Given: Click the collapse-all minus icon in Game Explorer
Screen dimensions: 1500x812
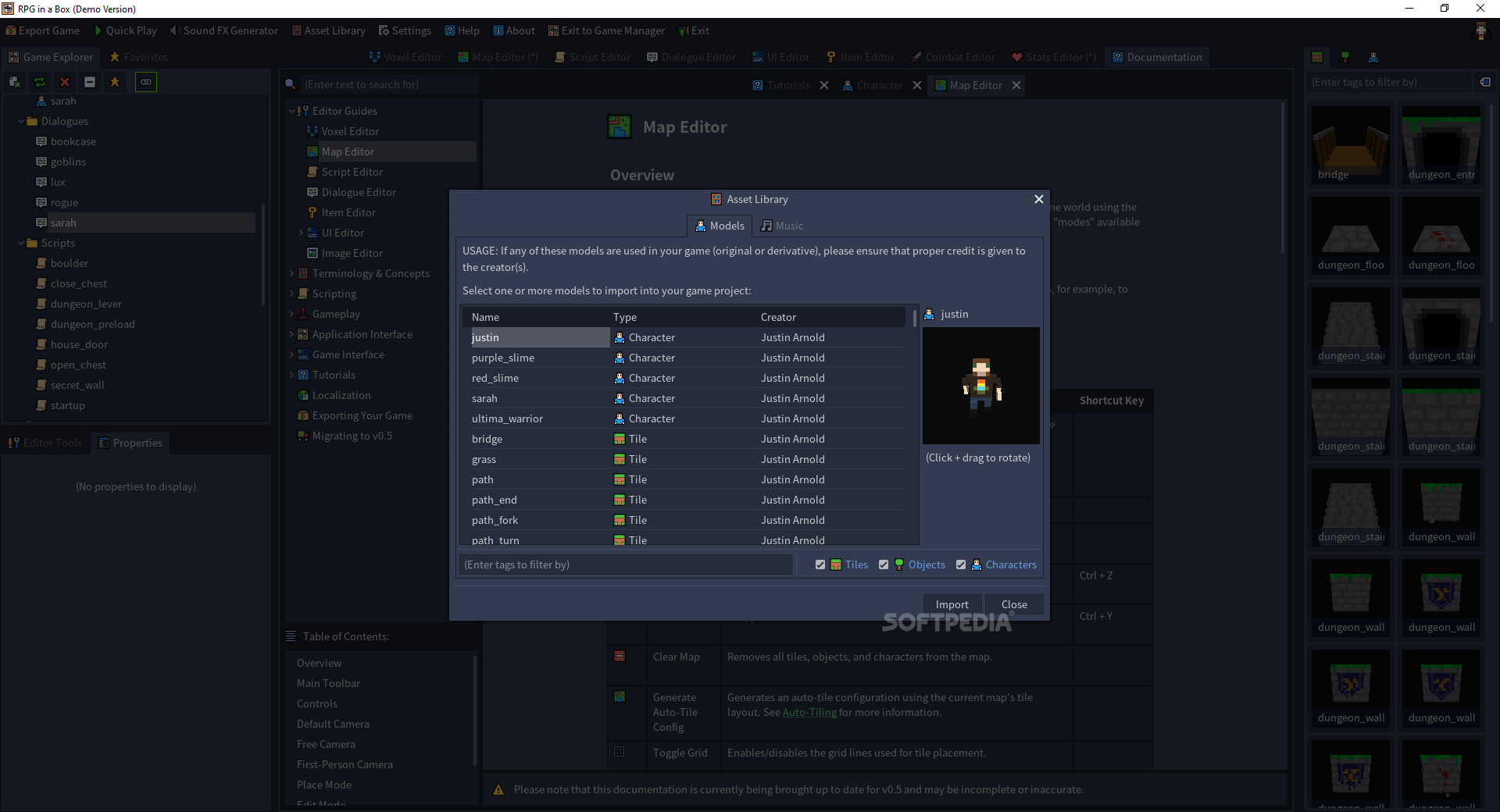Looking at the screenshot, I should point(90,82).
